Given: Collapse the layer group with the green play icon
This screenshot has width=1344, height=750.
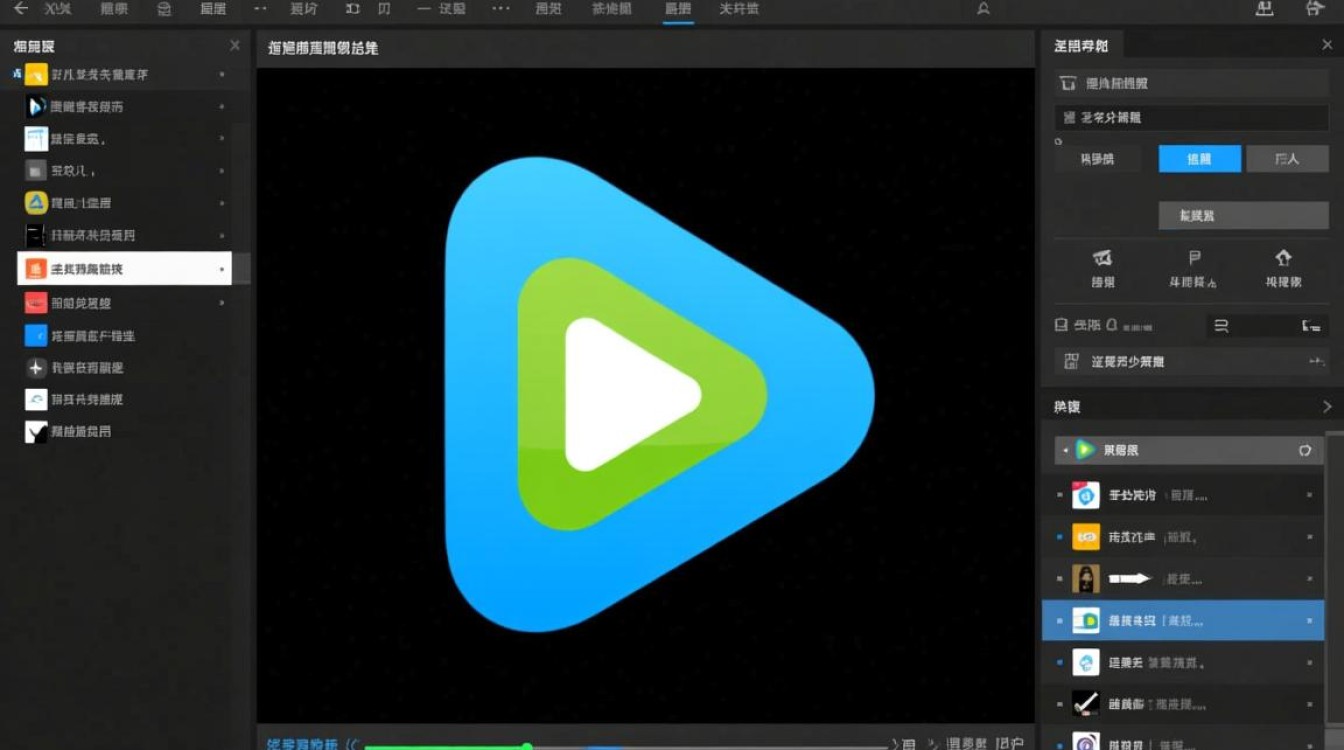Looking at the screenshot, I should click(1066, 451).
